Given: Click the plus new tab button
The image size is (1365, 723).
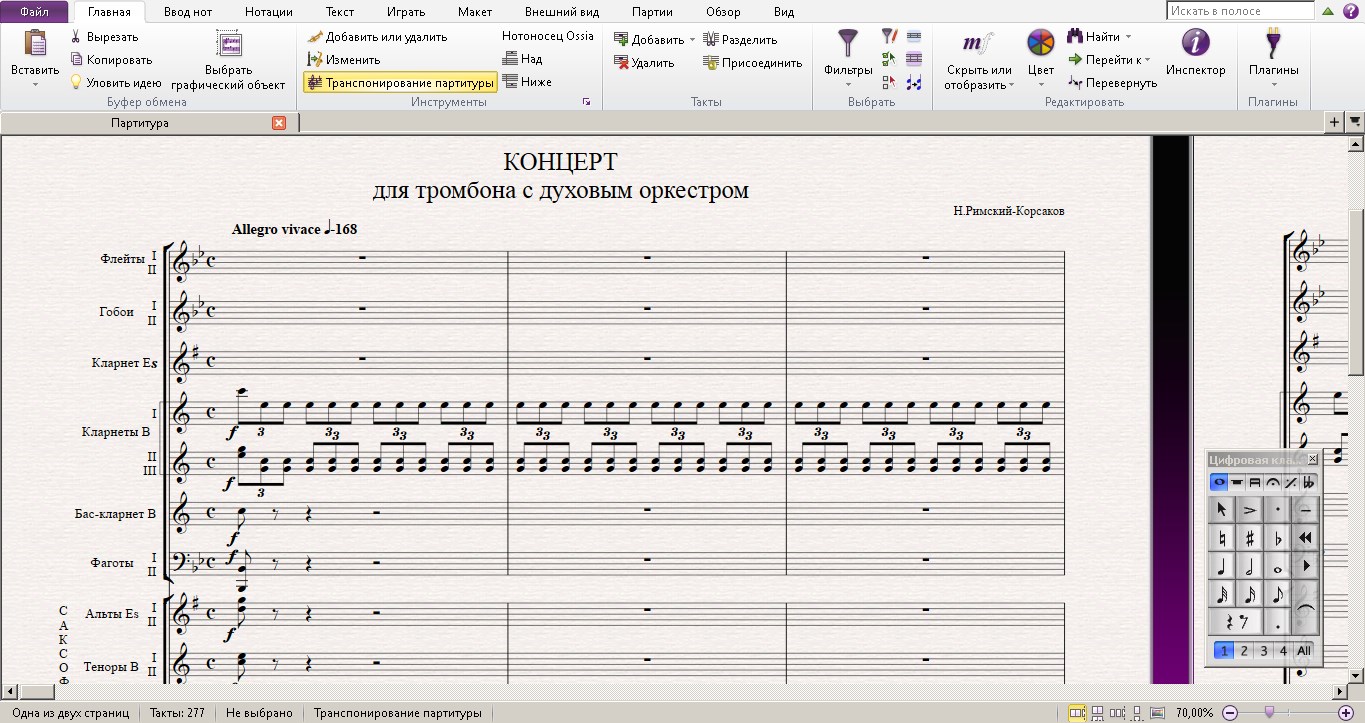Looking at the screenshot, I should 1334,122.
